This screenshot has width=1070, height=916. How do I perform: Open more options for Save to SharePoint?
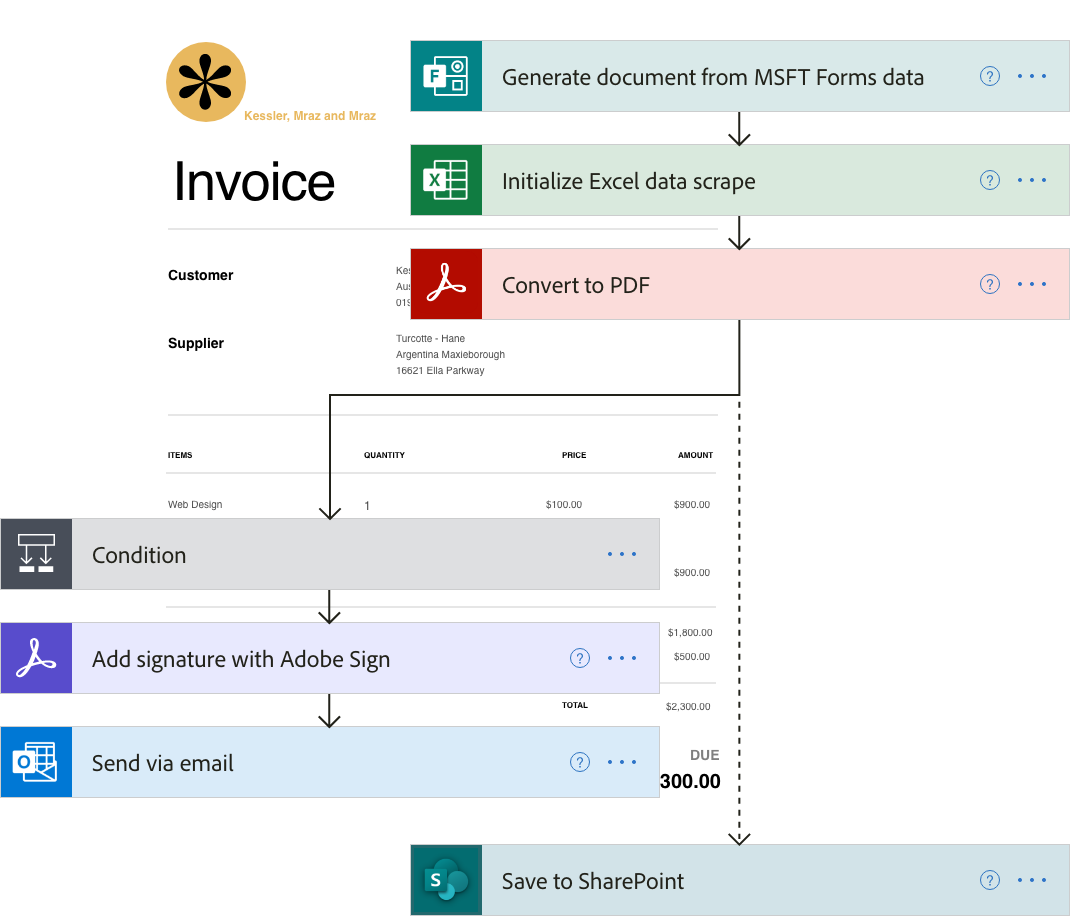pos(1032,880)
